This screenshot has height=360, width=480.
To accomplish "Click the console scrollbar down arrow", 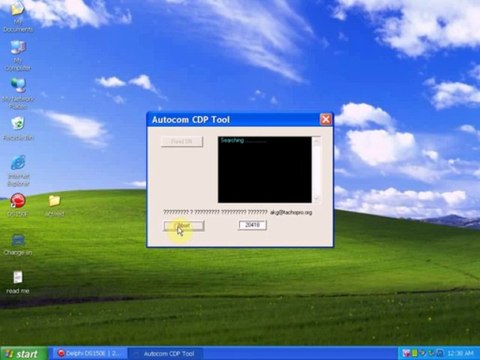I will (x=316, y=198).
